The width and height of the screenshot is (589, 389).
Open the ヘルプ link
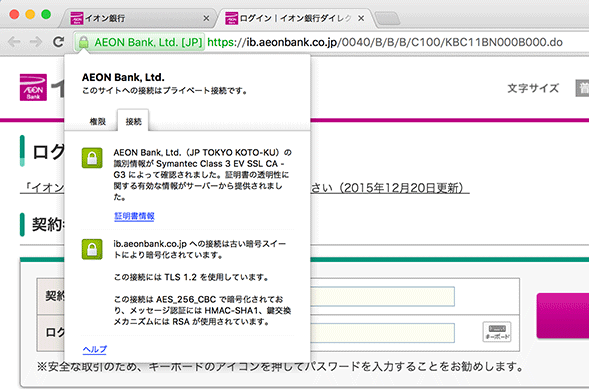(x=95, y=349)
